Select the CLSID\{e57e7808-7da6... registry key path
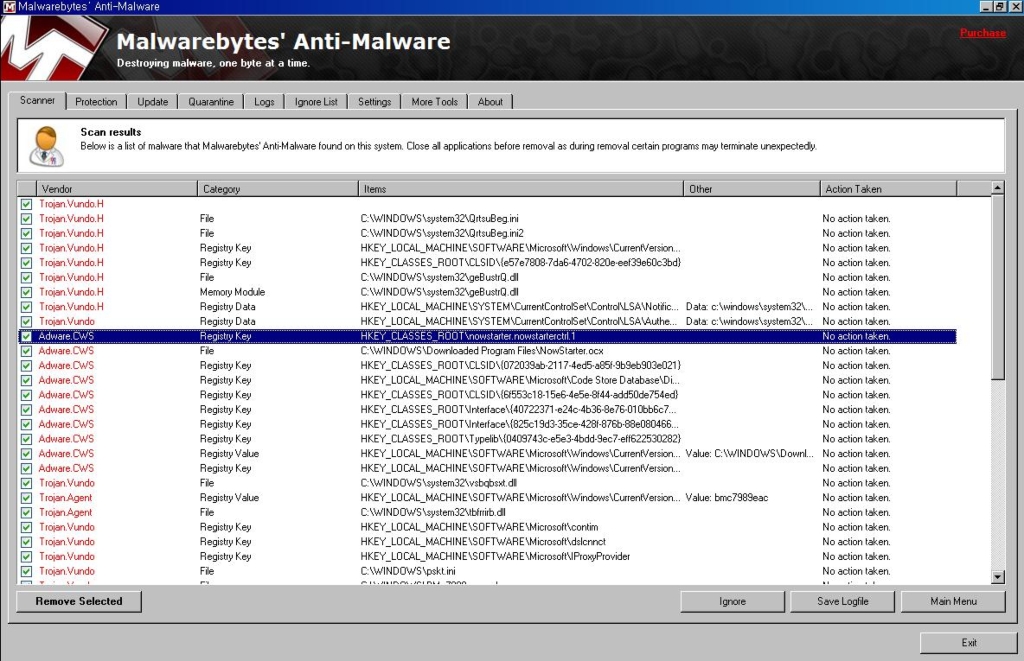The height and width of the screenshot is (661, 1024). point(520,263)
